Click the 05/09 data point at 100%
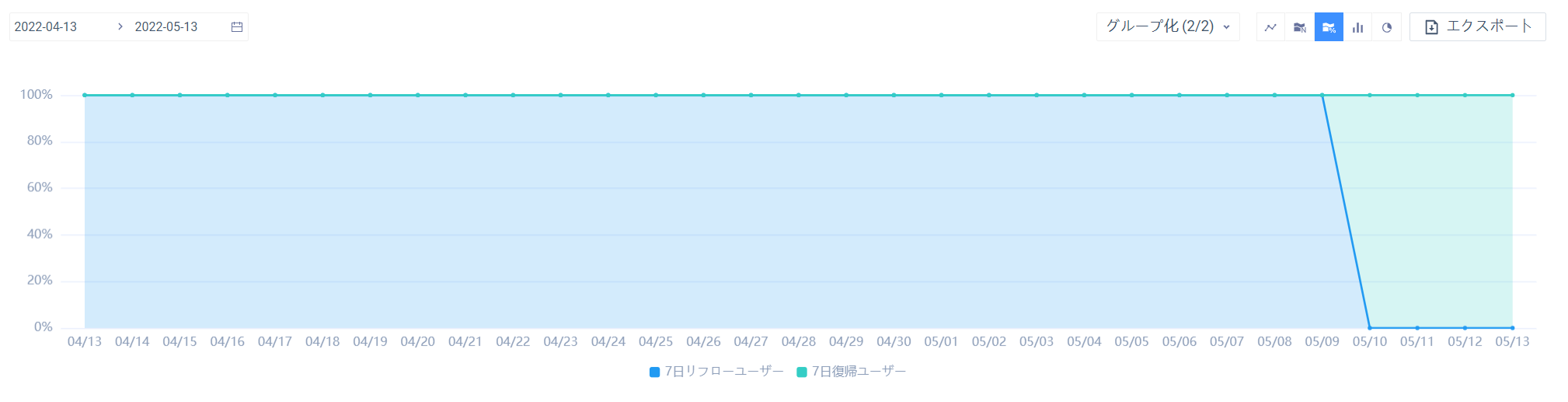This screenshot has width=1568, height=402. coord(1322,95)
